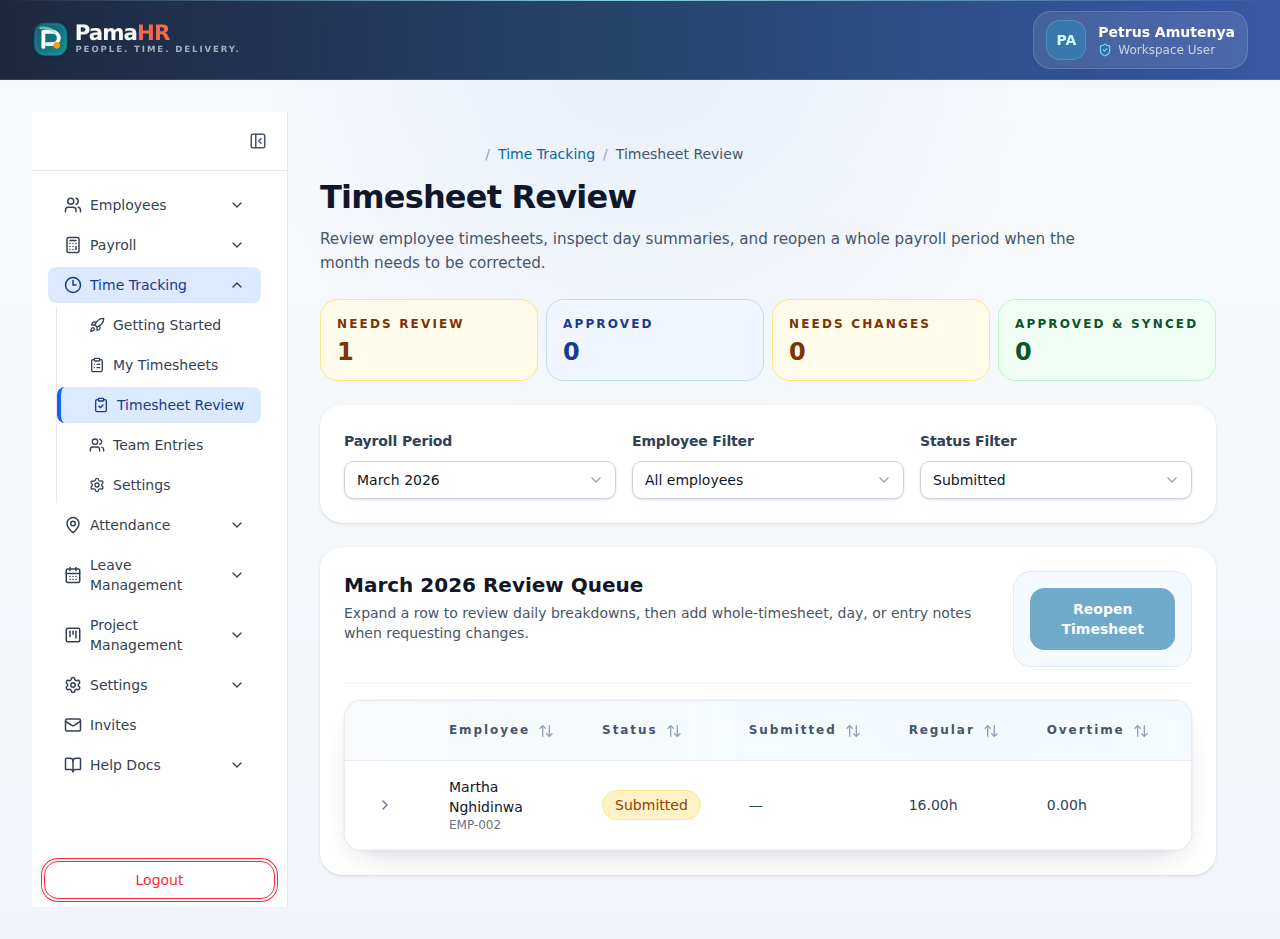Click the Needs Changes summary card
The image size is (1280, 939).
point(881,340)
